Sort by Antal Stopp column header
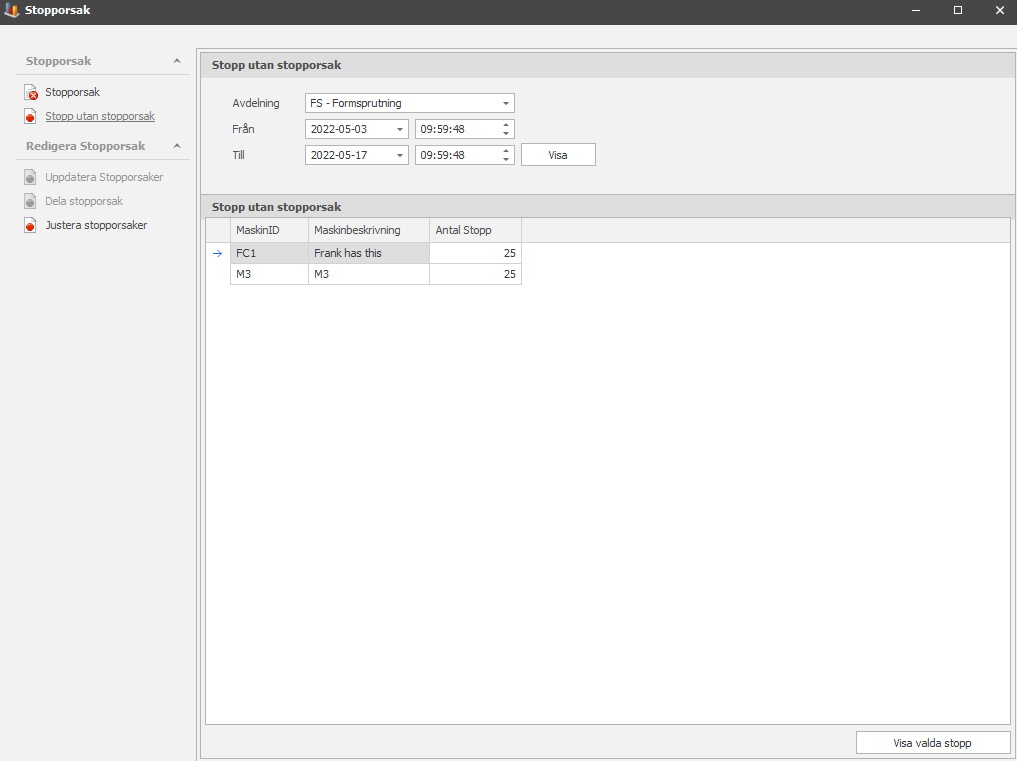Viewport: 1017px width, 761px height. coord(475,230)
